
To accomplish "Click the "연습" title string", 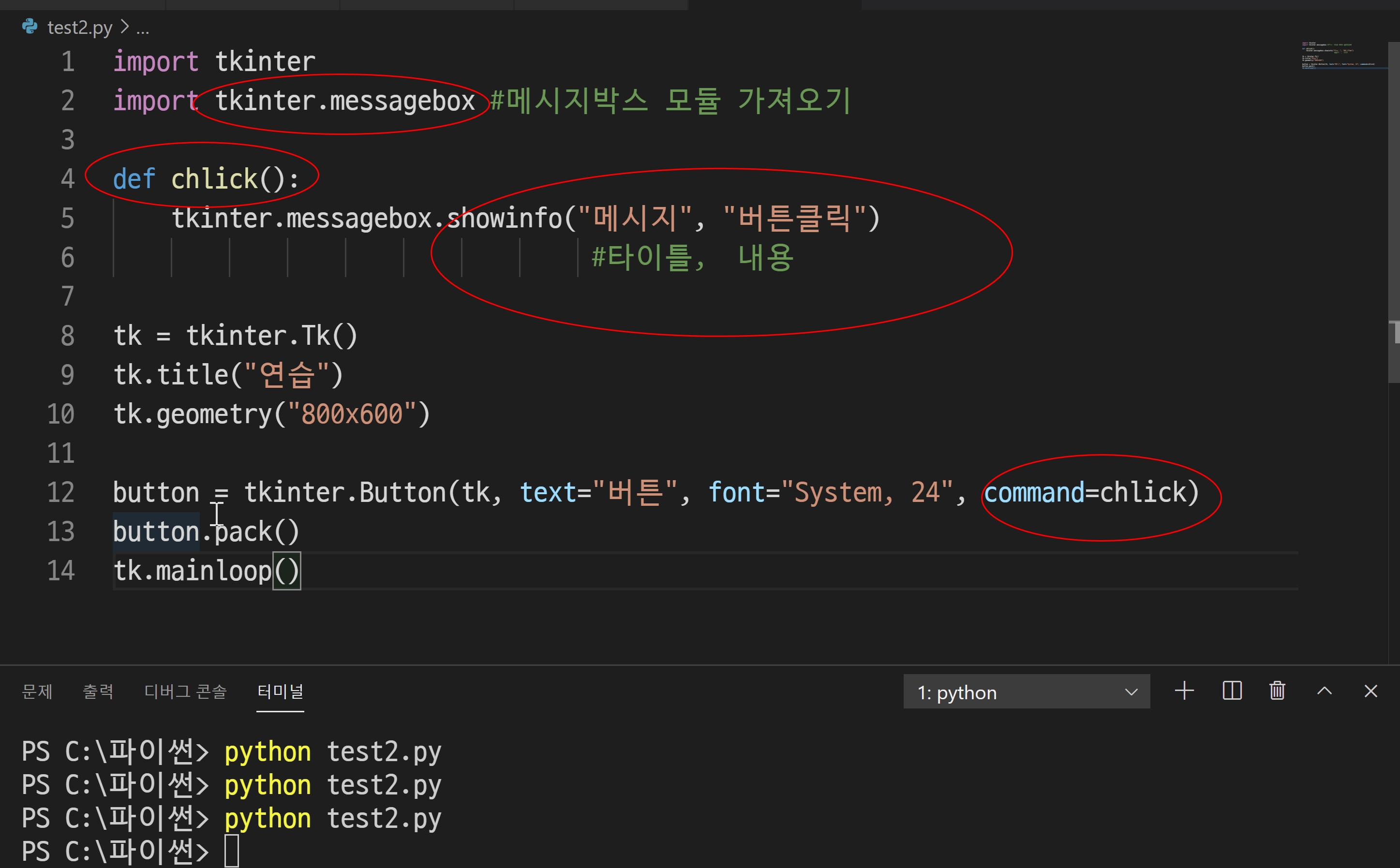I will (286, 375).
